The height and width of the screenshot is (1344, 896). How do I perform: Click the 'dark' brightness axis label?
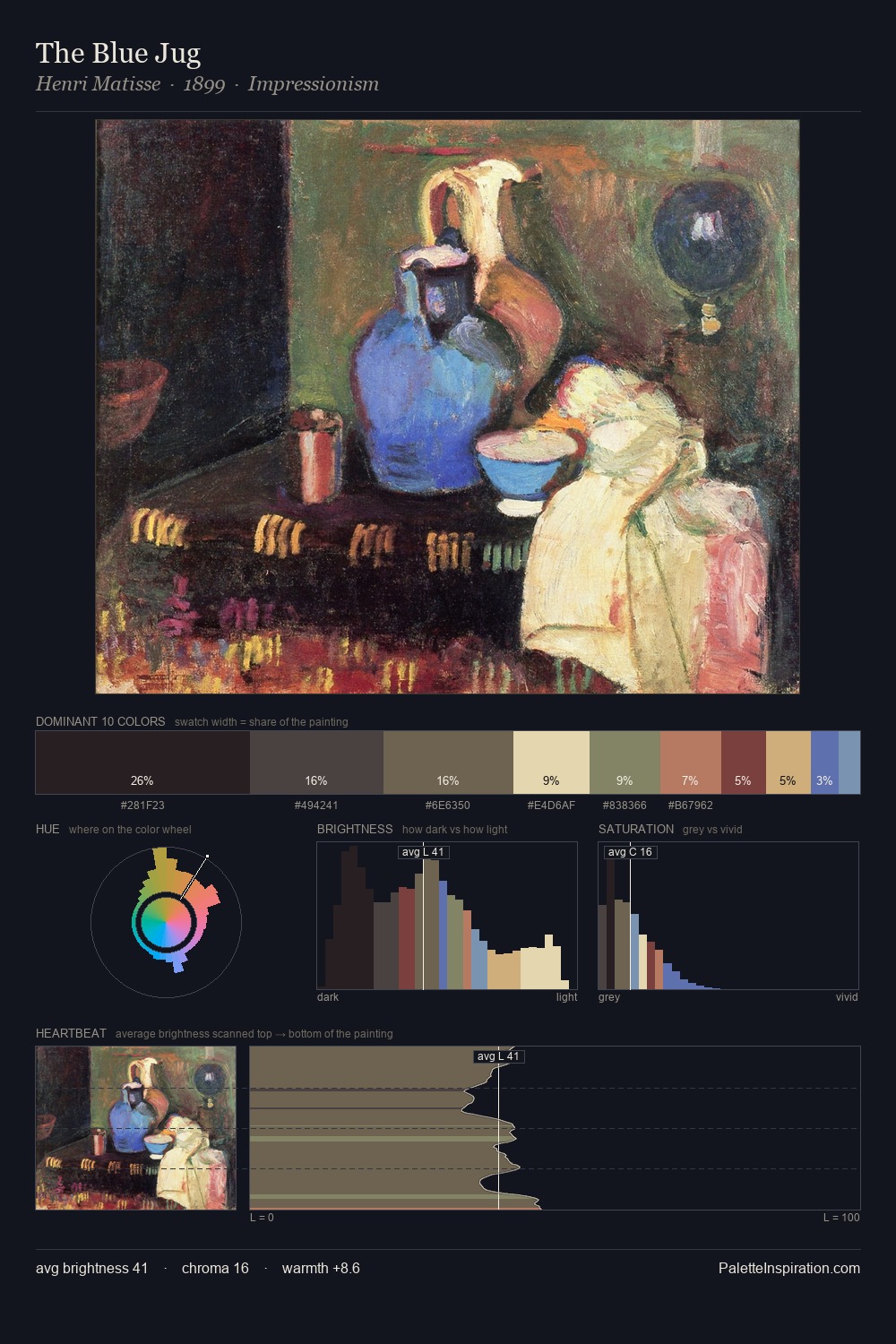point(328,997)
